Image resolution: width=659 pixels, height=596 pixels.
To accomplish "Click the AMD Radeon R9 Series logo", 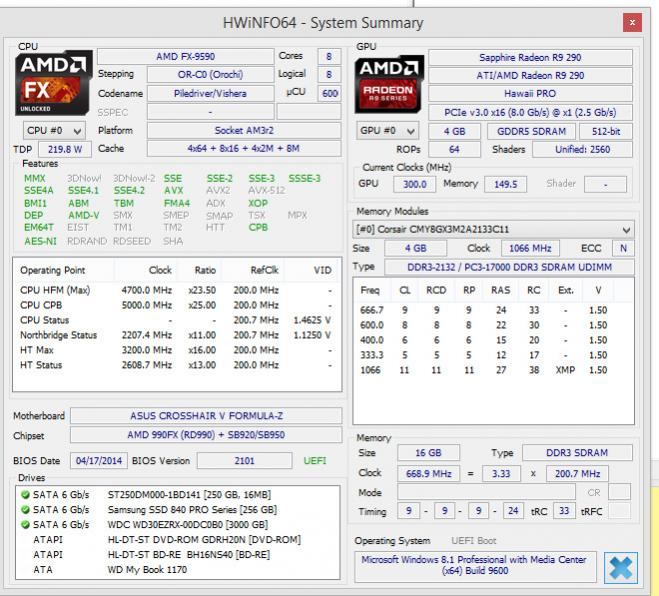I will click(388, 84).
